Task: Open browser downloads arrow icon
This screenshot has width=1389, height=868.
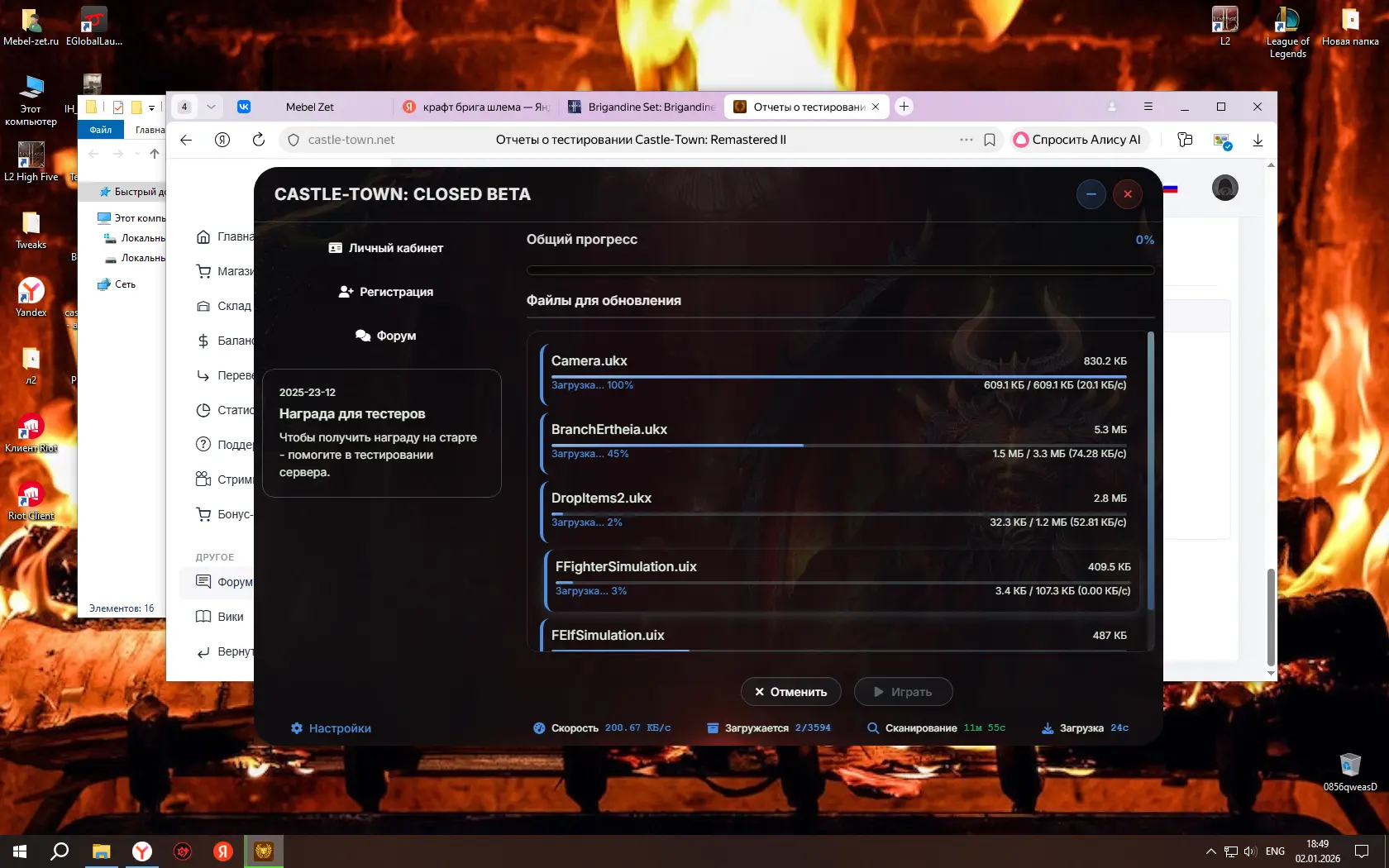Action: [1258, 140]
